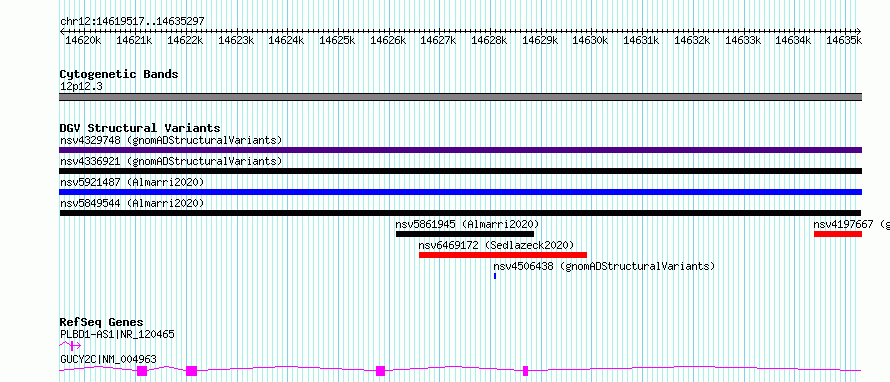The image size is (890, 382).
Task: Click the 14633k ruler tick label
Action: coord(742,40)
